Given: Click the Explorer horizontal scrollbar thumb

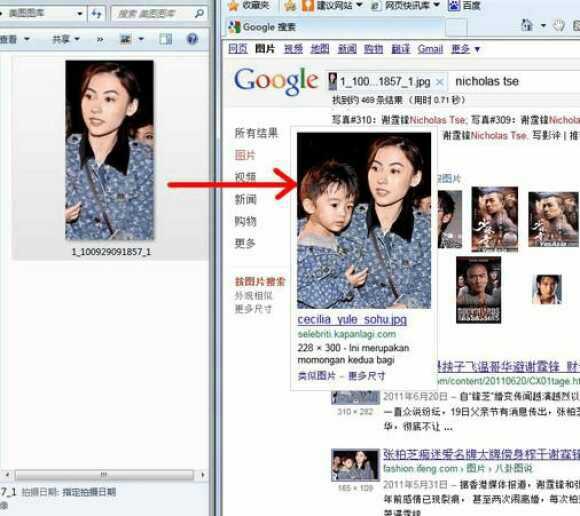Looking at the screenshot, I should coord(104,475).
